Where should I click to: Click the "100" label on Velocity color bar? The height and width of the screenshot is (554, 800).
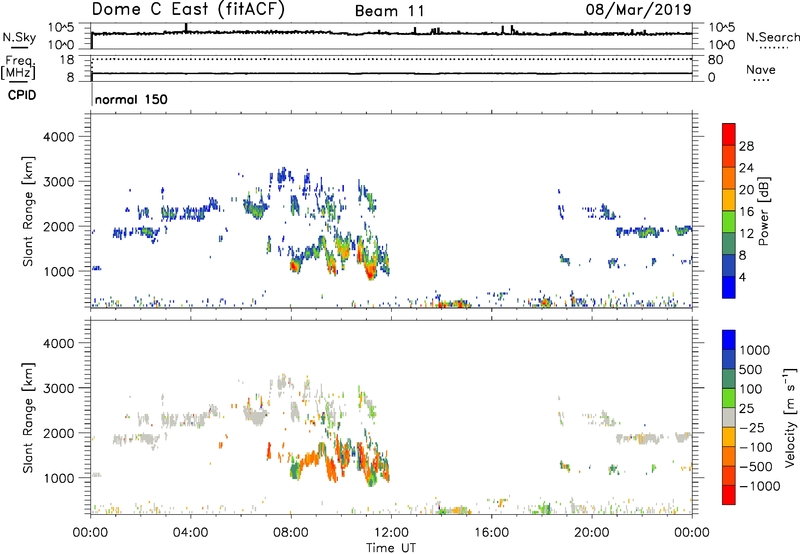[x=751, y=389]
